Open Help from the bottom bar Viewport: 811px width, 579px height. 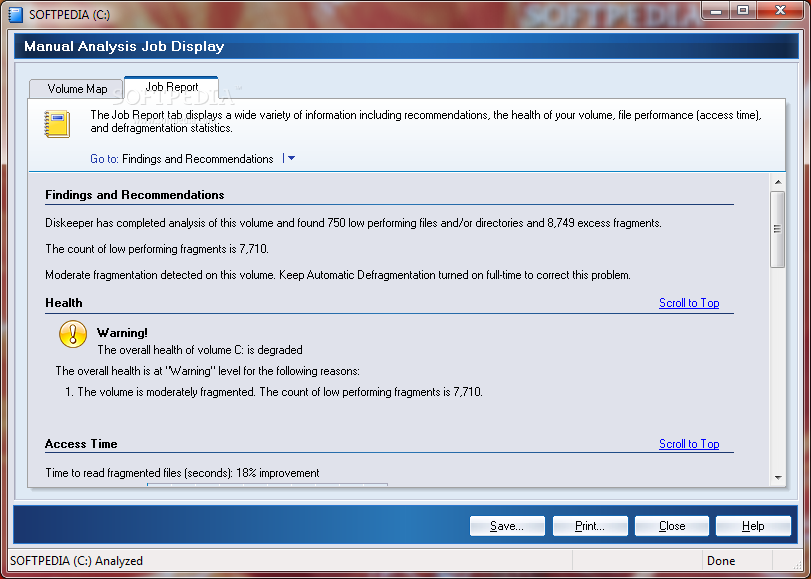[x=753, y=526]
